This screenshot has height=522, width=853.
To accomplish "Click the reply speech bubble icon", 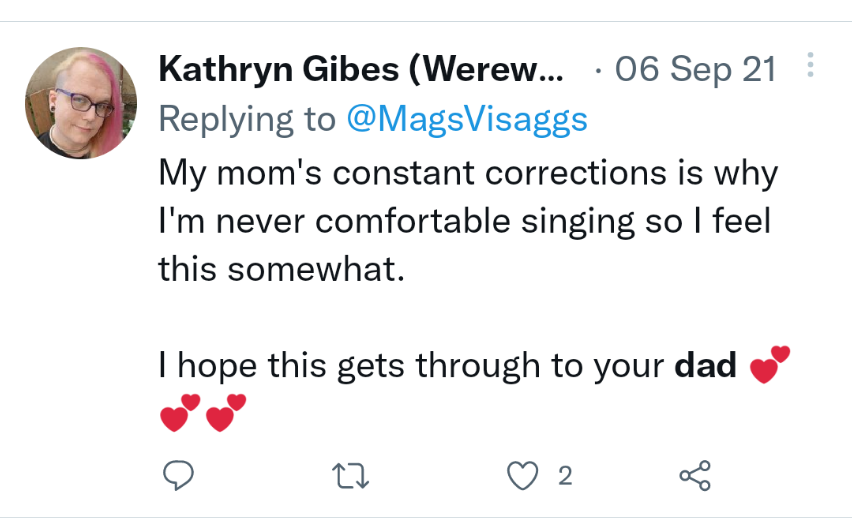I will [178, 475].
